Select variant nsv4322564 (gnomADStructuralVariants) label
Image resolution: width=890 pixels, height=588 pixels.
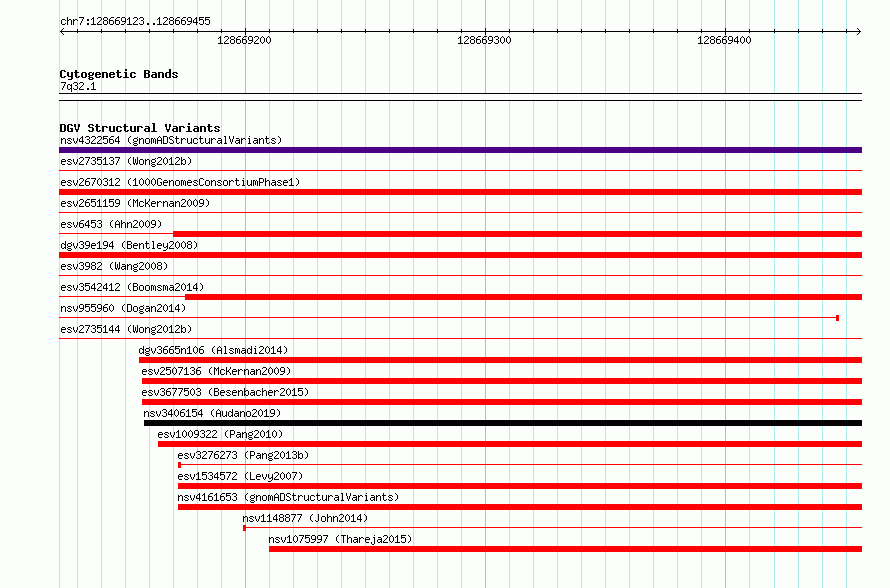[x=171, y=140]
